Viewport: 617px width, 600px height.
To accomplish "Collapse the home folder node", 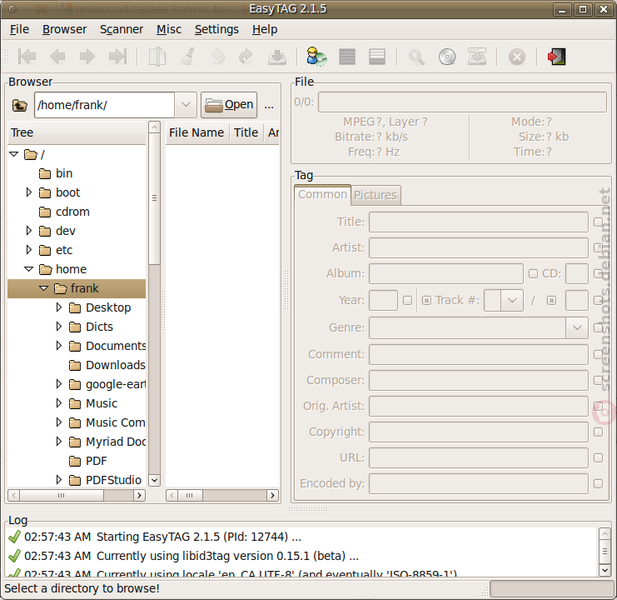I will click(29, 269).
